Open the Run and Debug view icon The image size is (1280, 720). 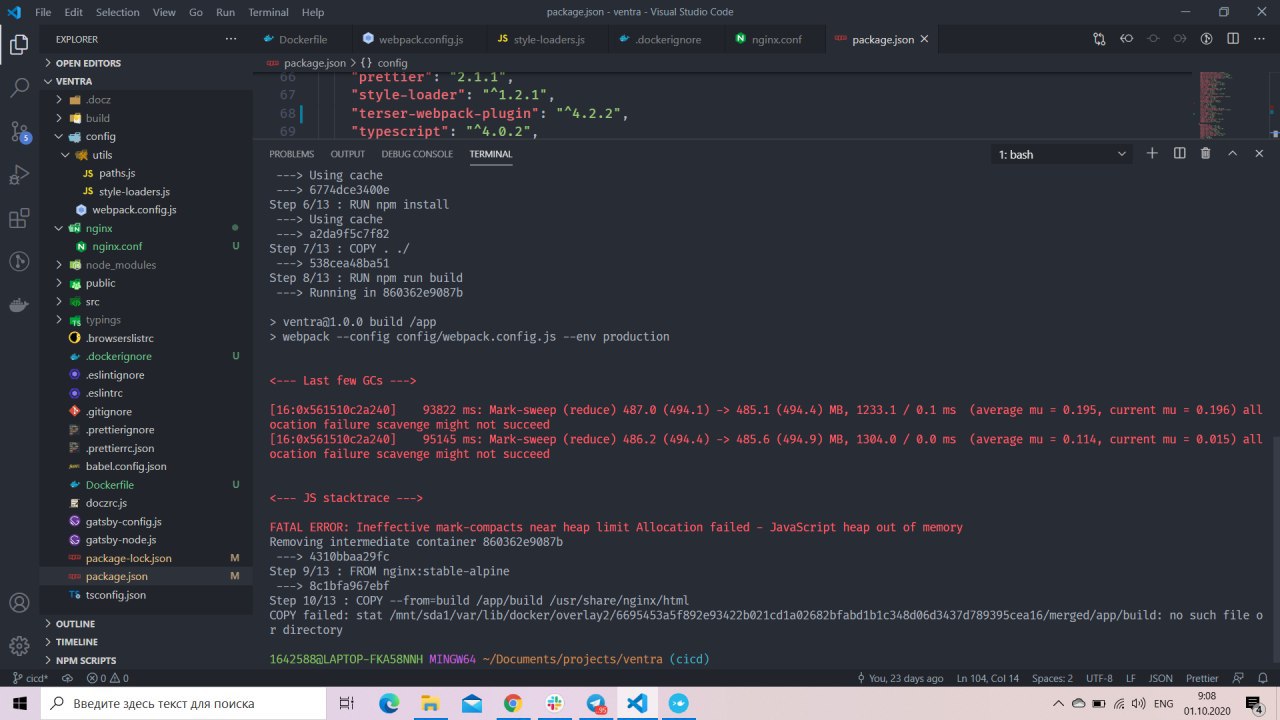pyautogui.click(x=19, y=175)
